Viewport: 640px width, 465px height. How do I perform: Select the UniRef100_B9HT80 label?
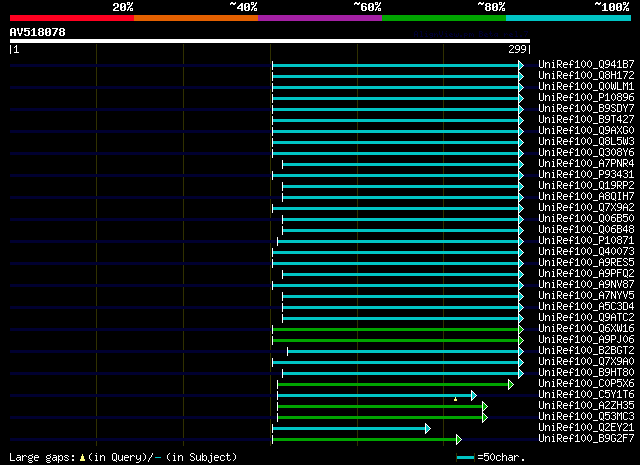(586, 373)
